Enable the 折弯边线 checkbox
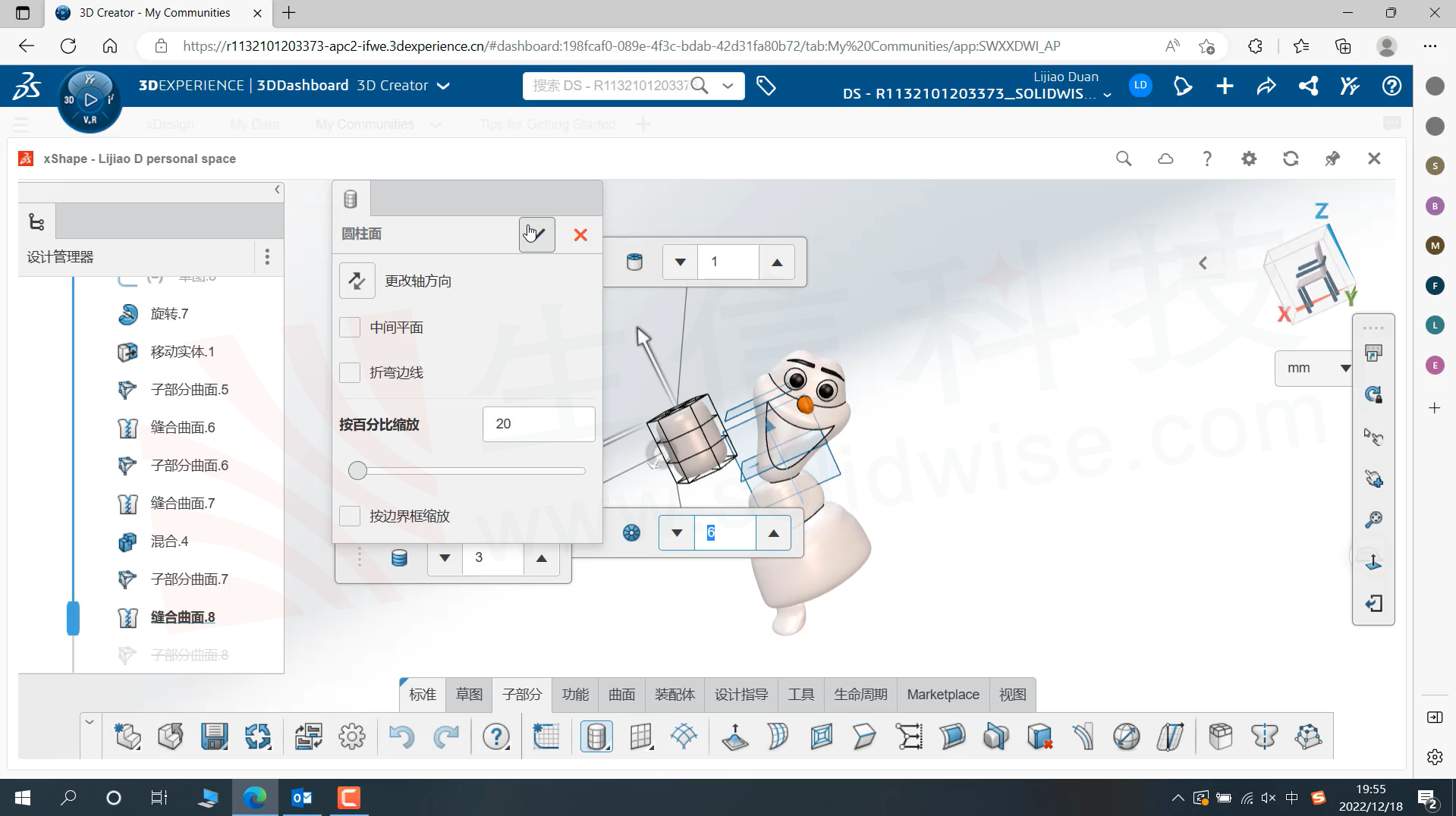 (350, 372)
